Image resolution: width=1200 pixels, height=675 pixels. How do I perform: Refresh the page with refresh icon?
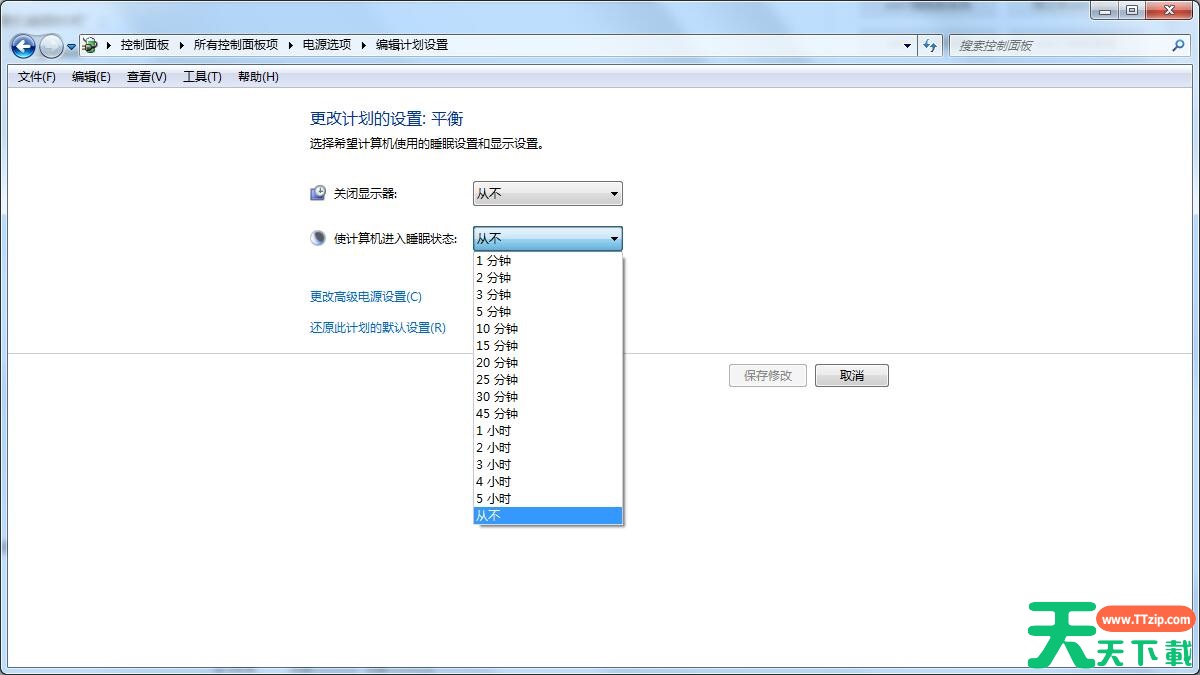(x=931, y=45)
